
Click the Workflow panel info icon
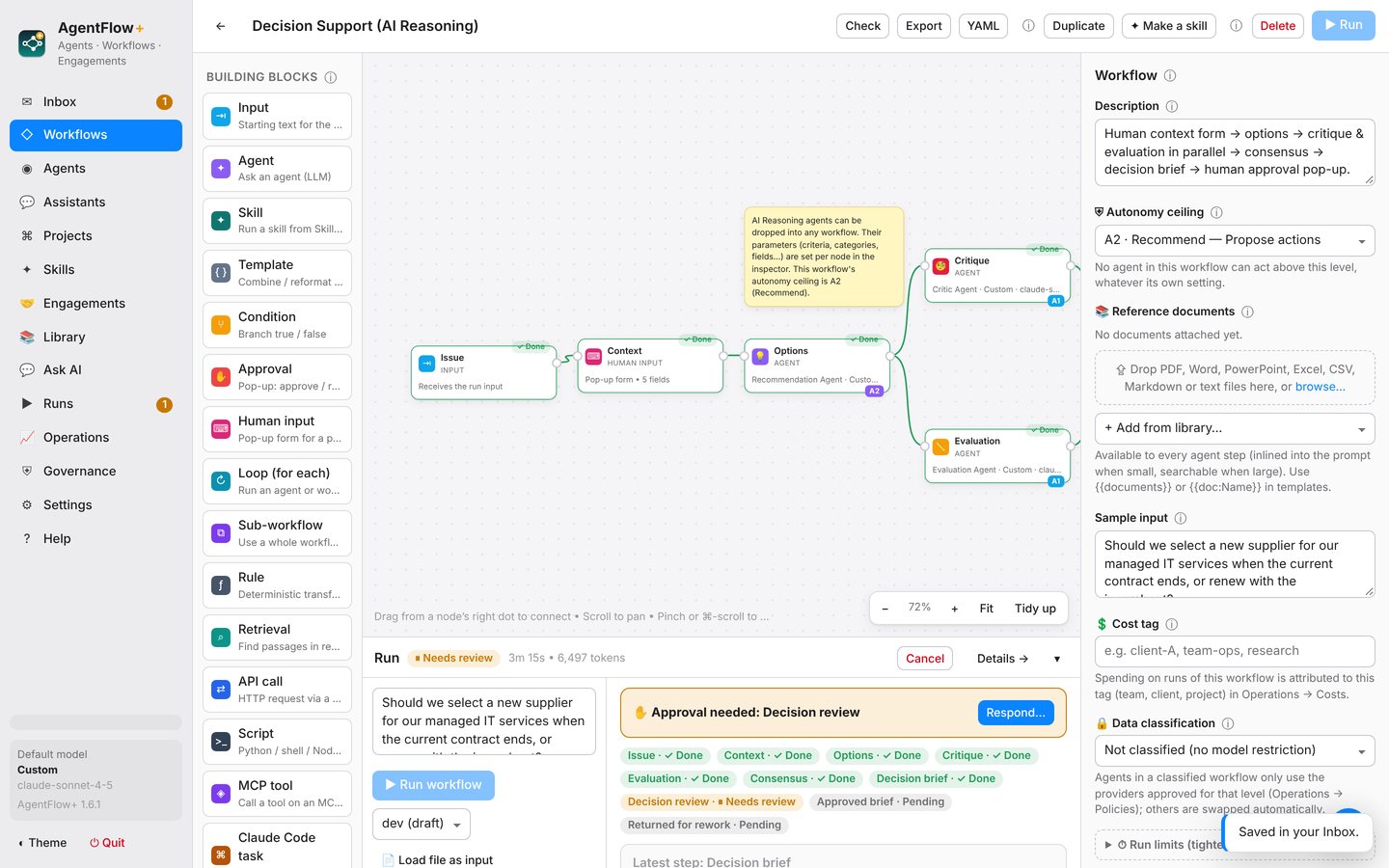[x=1170, y=75]
